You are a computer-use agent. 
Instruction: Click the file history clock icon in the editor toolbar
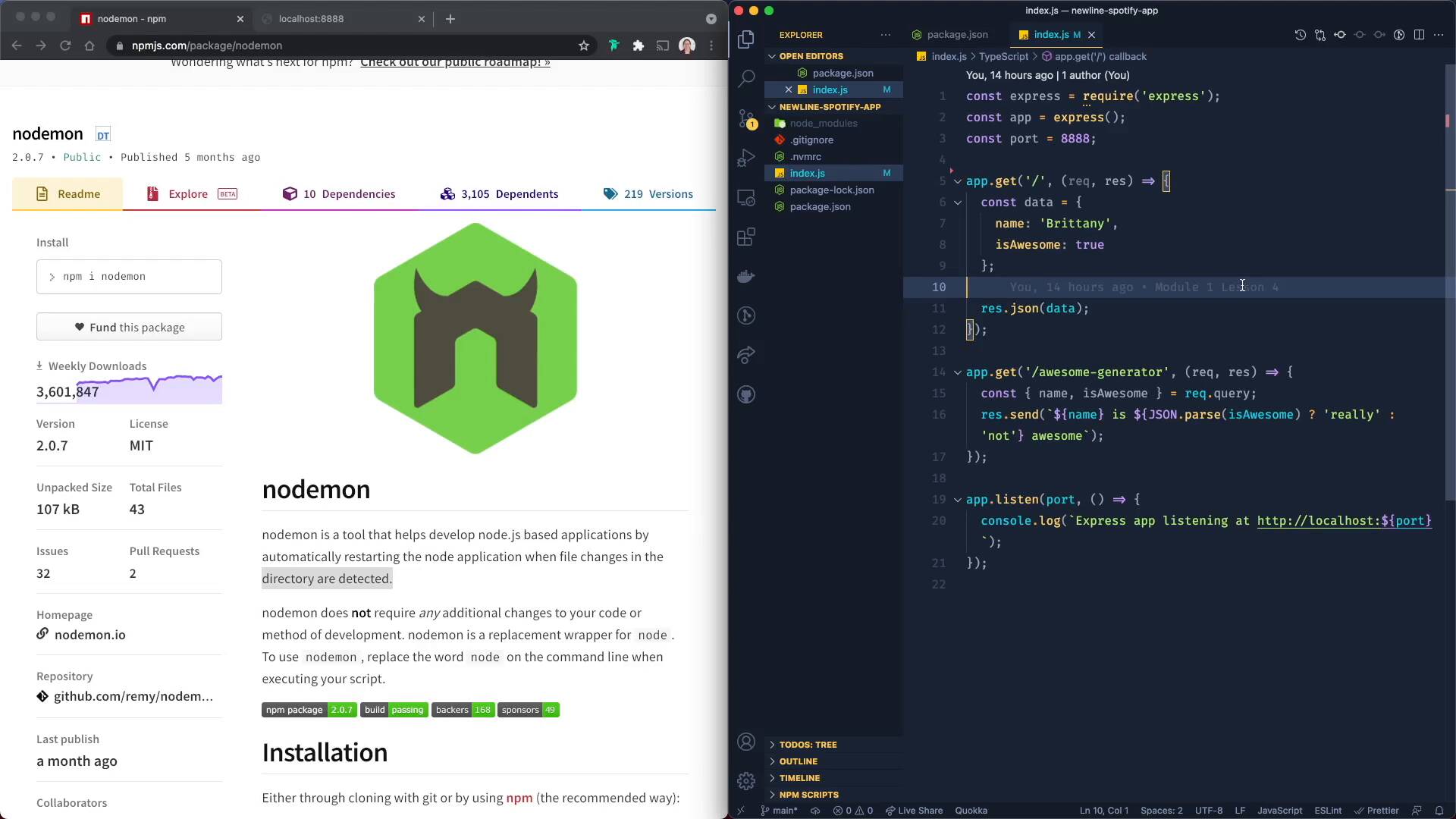pos(1300,35)
